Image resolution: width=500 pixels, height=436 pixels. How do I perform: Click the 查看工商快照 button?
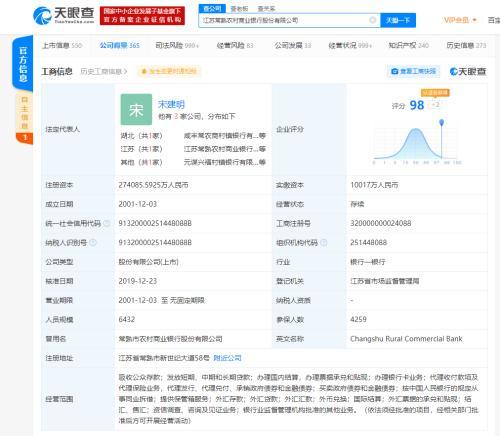tap(414, 71)
